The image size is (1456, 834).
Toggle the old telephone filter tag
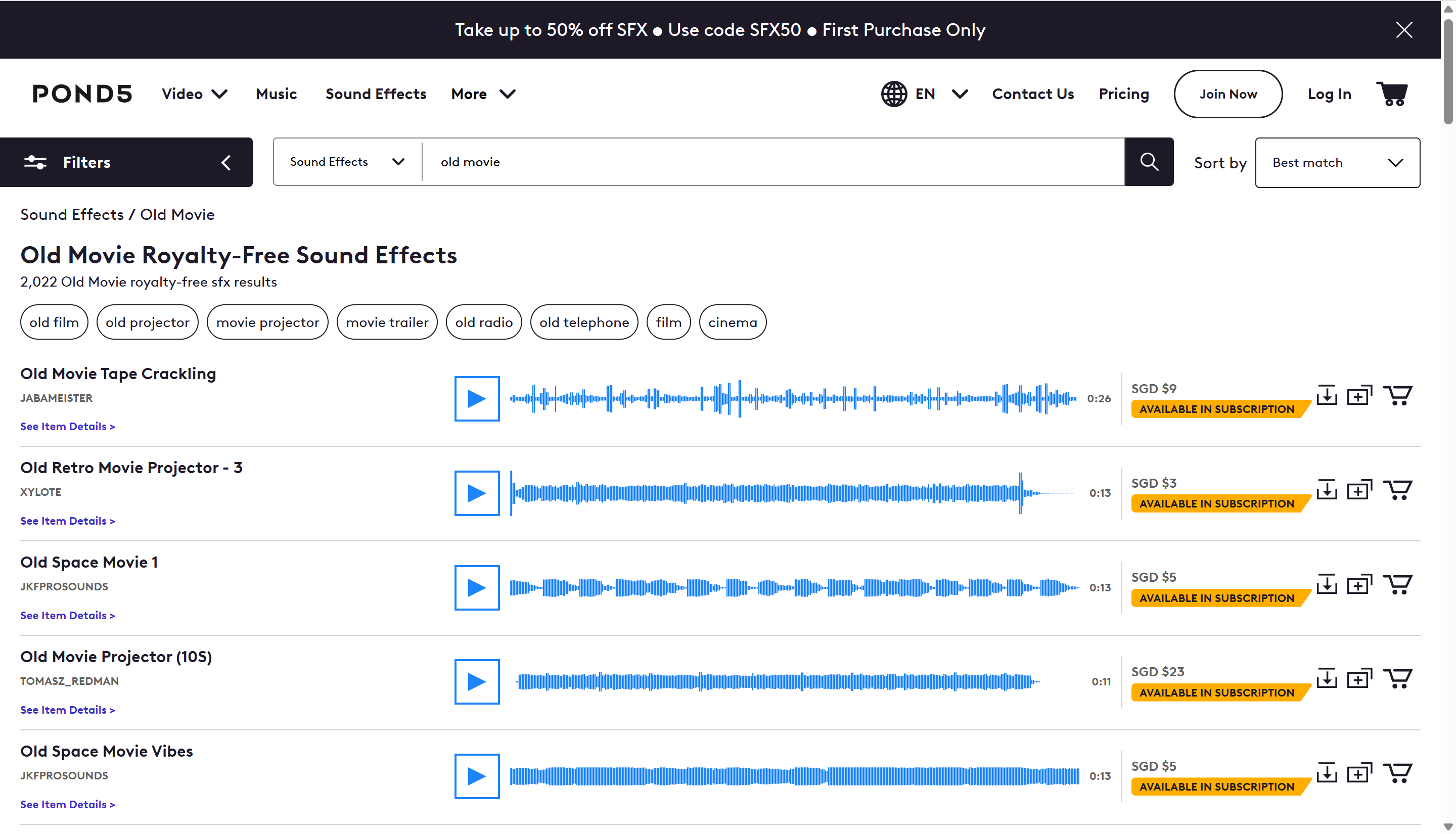click(x=584, y=322)
